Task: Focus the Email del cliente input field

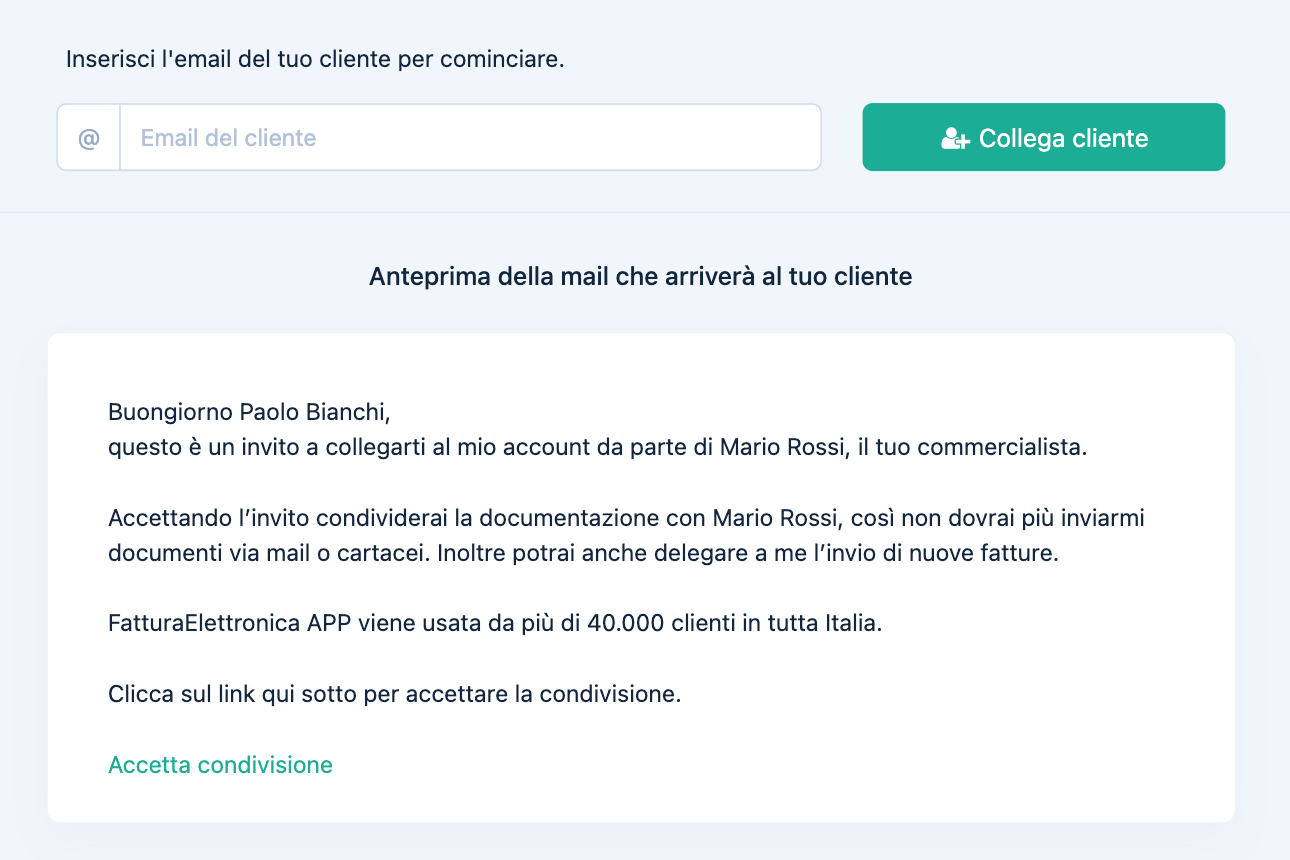Action: pos(470,138)
